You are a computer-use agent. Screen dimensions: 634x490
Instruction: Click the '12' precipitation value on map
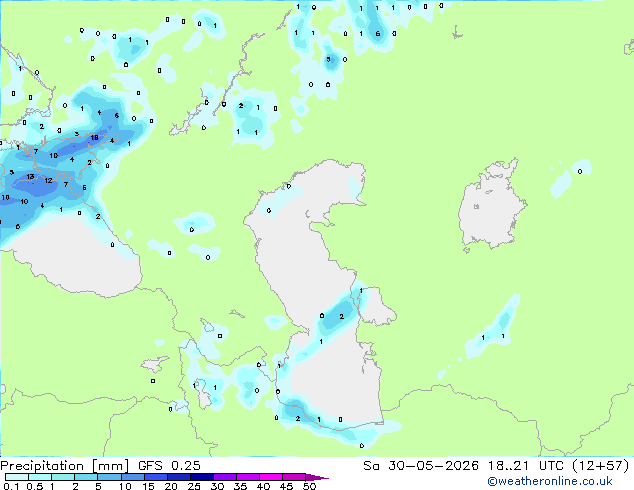tap(48, 180)
